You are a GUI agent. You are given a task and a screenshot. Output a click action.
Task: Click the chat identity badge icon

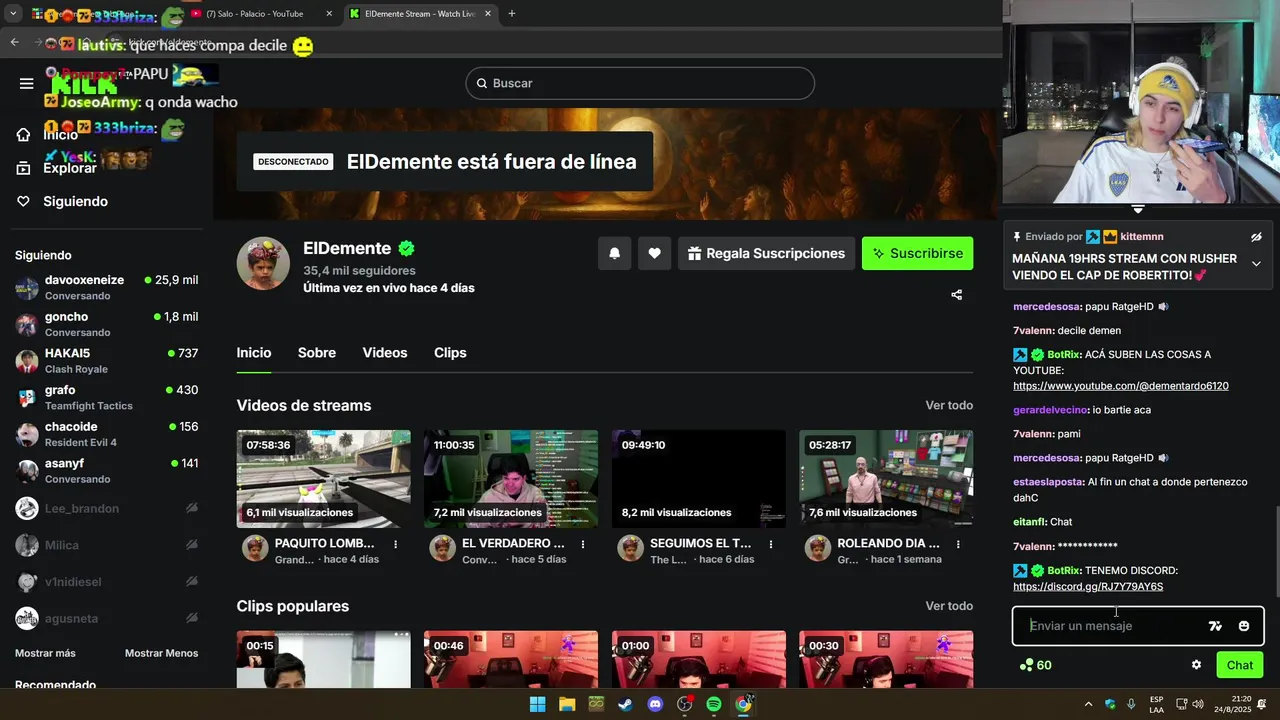(1215, 626)
